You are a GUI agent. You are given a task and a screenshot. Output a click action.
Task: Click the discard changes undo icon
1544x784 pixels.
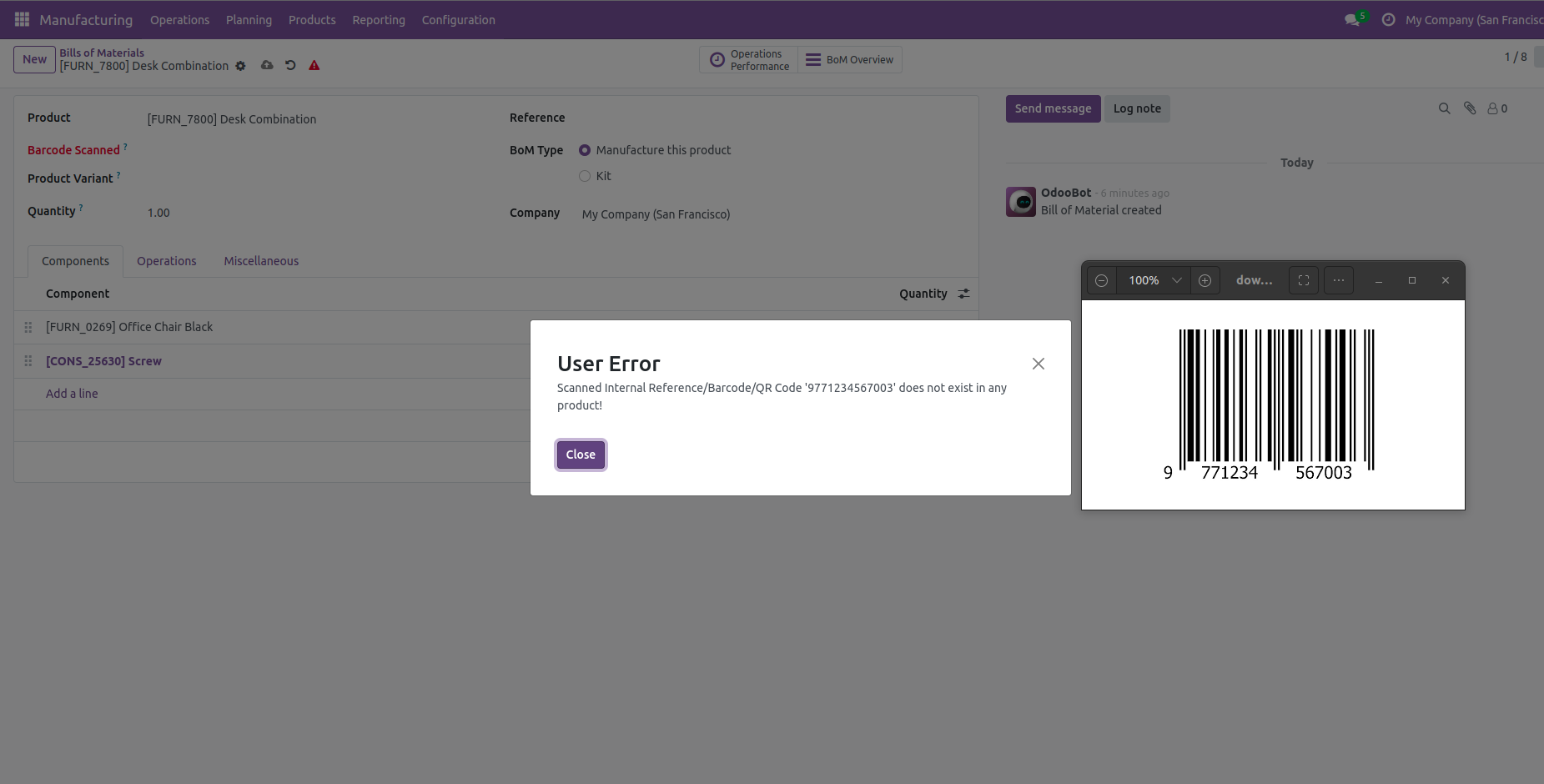(x=290, y=65)
